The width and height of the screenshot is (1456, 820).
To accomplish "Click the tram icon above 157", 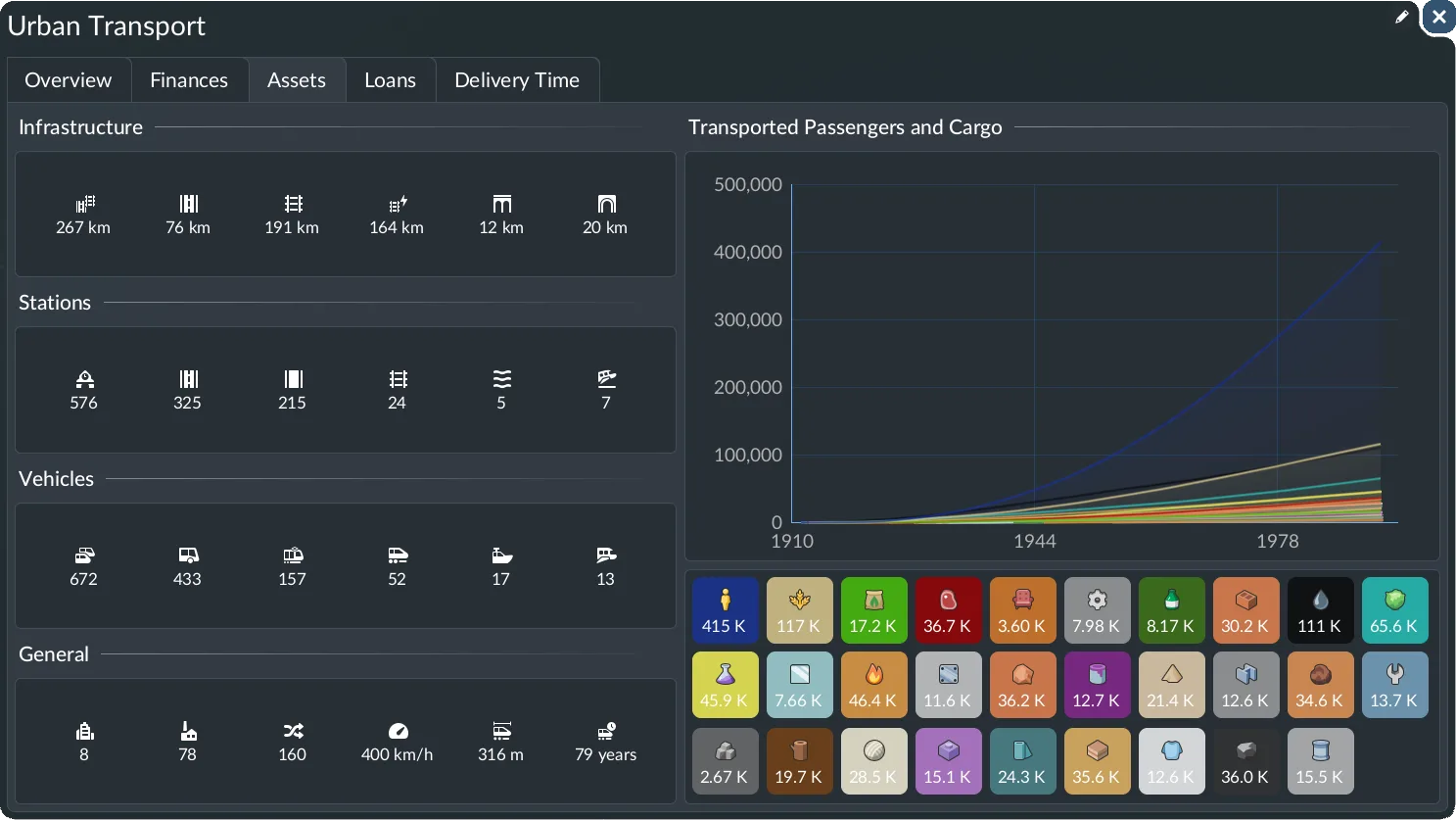I will coord(293,555).
